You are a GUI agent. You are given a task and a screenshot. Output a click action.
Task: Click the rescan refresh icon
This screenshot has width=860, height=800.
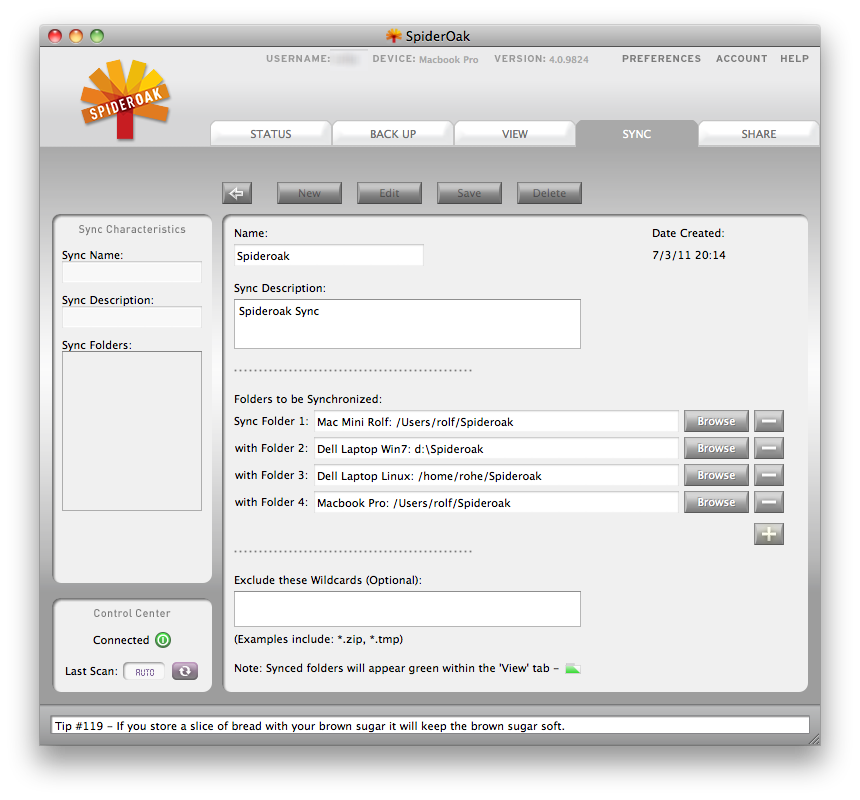point(185,671)
